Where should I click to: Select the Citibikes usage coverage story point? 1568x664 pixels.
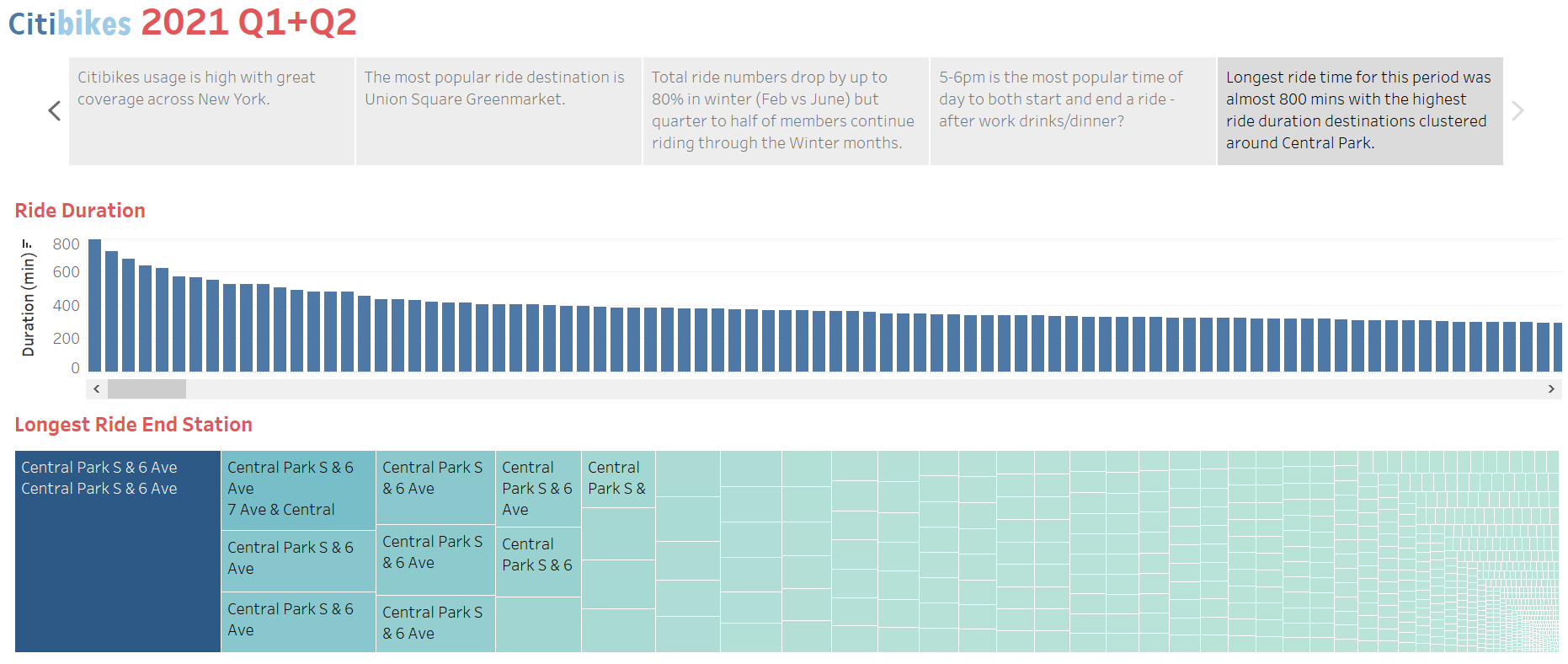(x=211, y=110)
